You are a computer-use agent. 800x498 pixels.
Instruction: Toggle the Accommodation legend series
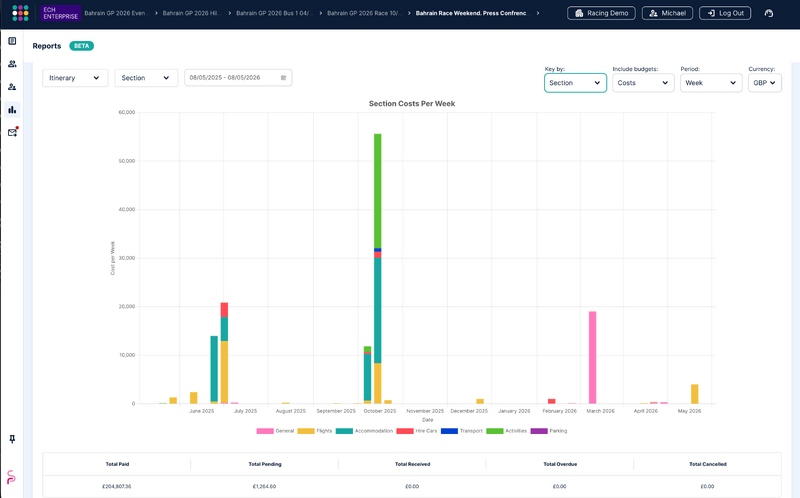[x=364, y=431]
